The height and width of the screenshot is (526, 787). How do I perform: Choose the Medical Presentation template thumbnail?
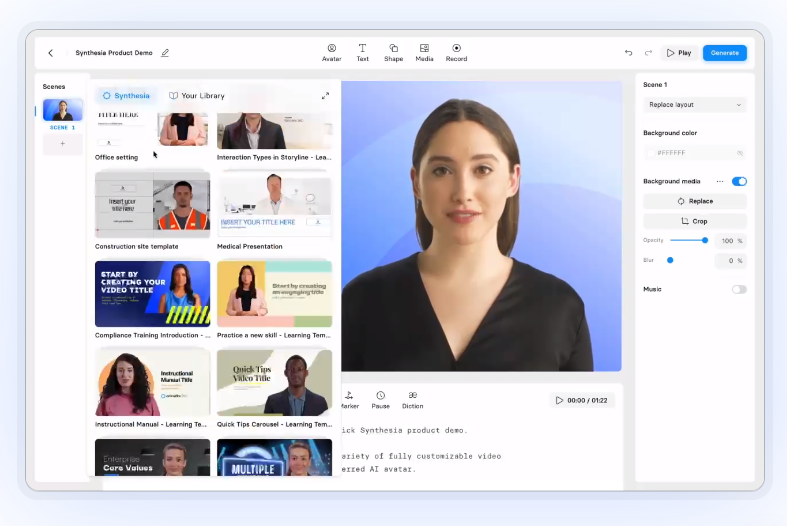(x=274, y=205)
